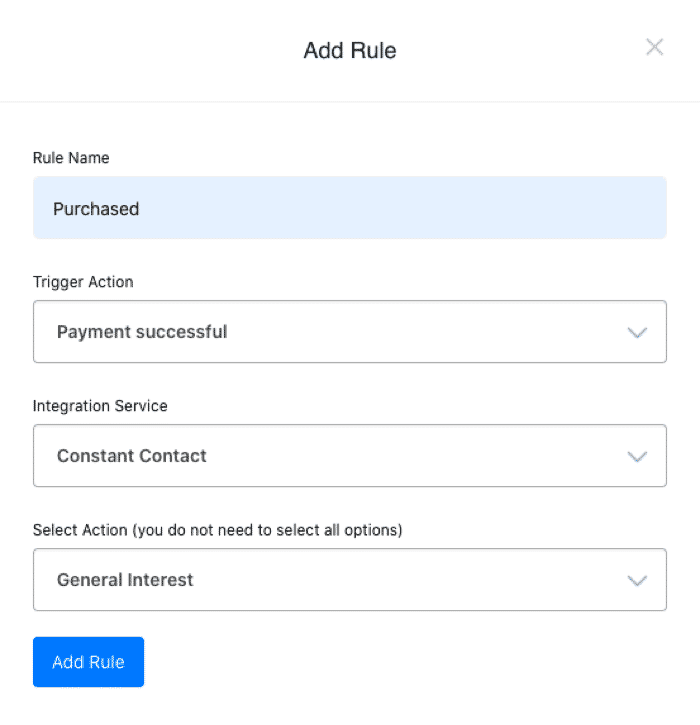Open the Select Action dropdown
This screenshot has height=725, width=700.
tap(350, 580)
